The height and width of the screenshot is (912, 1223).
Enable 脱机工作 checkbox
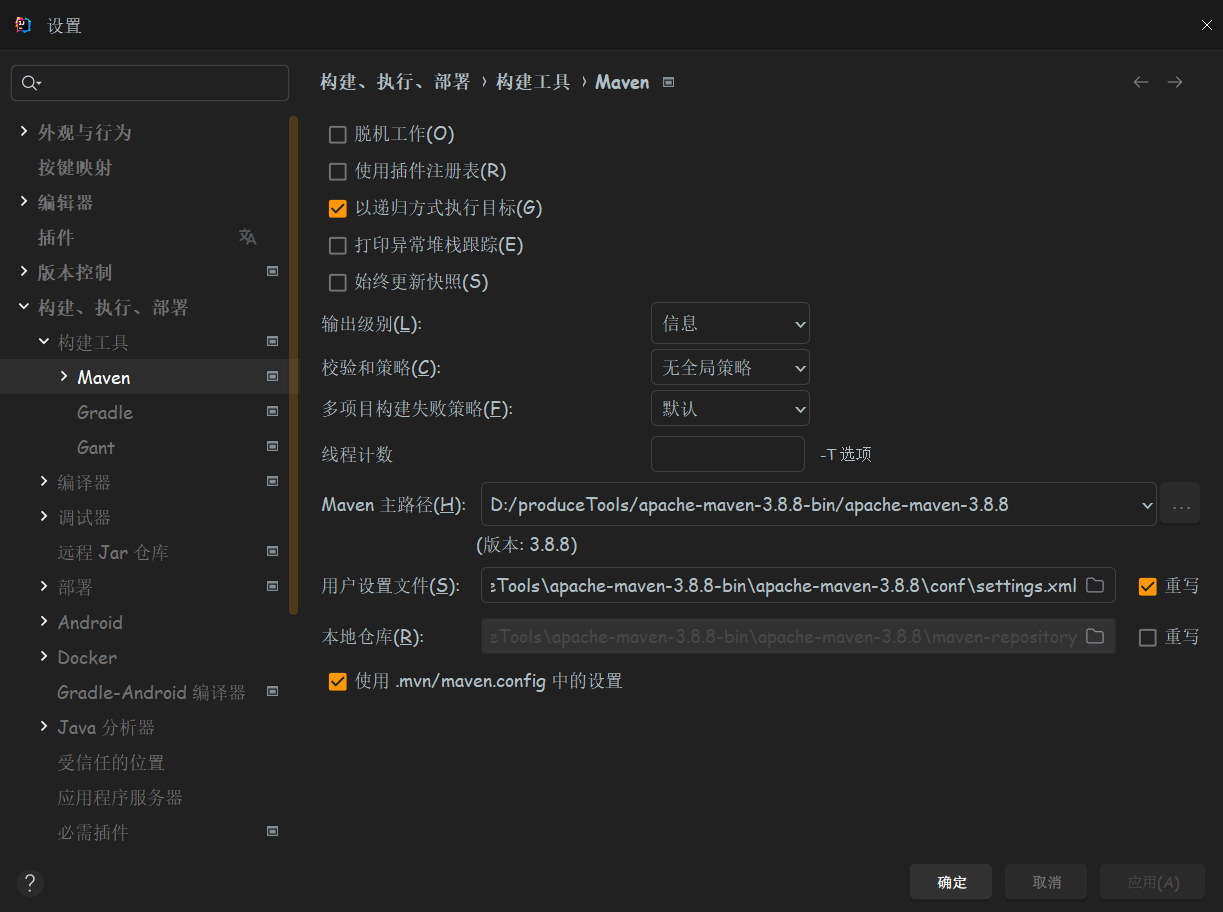(338, 134)
